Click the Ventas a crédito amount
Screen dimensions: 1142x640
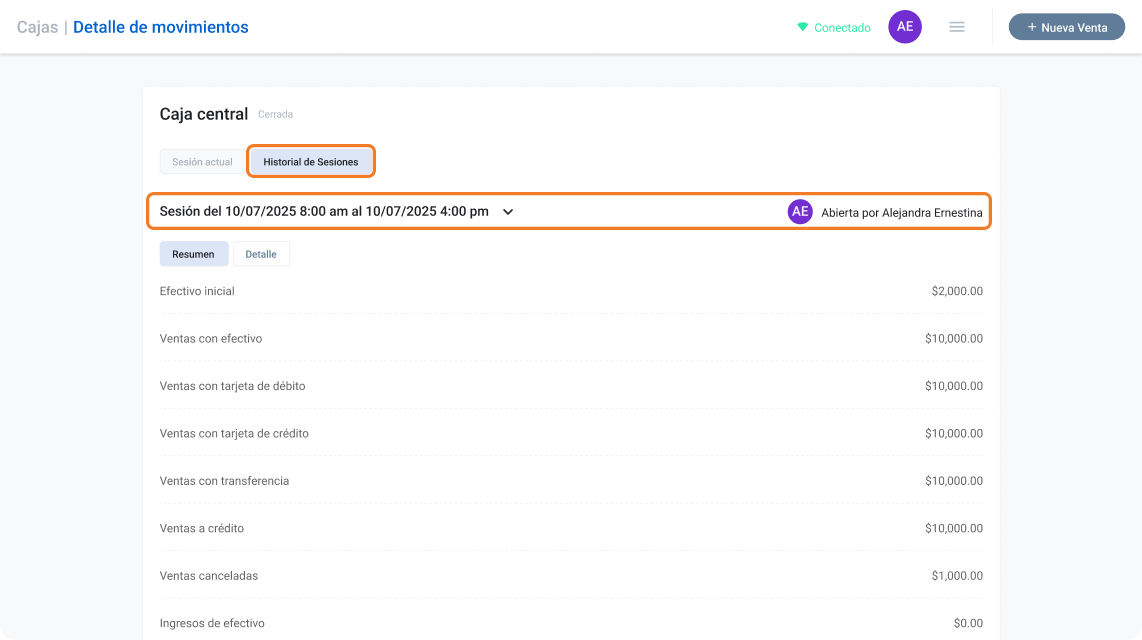pyautogui.click(x=954, y=529)
